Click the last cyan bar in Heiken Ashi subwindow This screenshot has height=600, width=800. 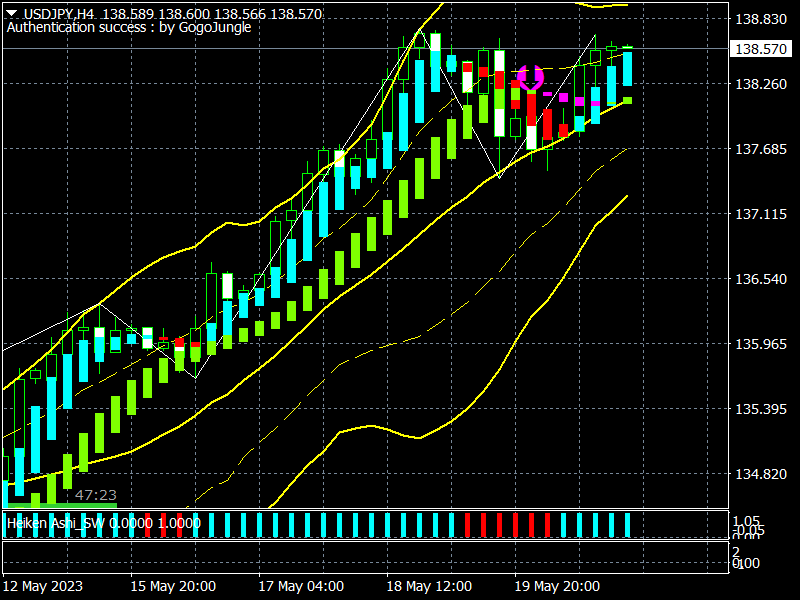[x=628, y=524]
